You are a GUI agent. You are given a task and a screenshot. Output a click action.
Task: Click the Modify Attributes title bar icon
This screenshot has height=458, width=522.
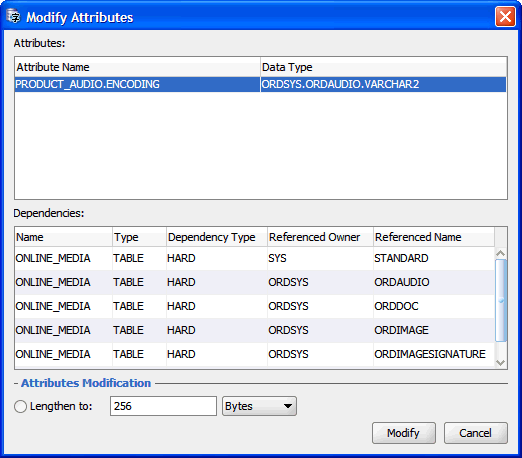tap(14, 17)
